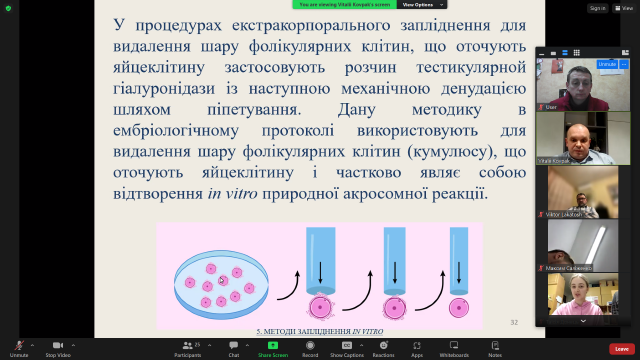This screenshot has height=360, width=640.
Task: Show more participants with the down chevron
Action: tap(583, 321)
